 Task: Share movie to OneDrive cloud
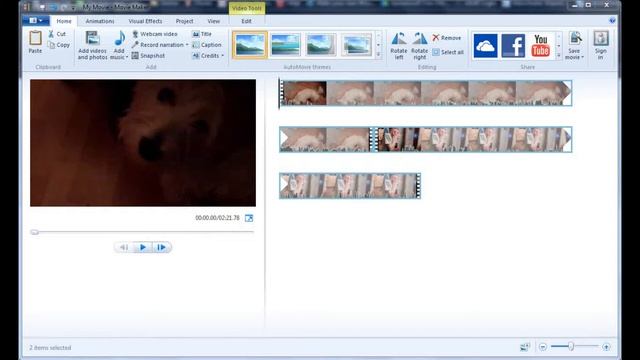[485, 46]
